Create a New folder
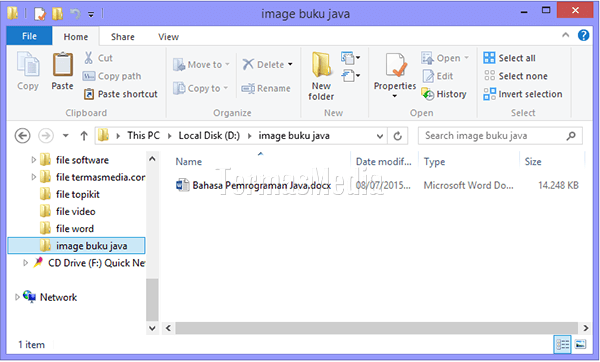This screenshot has width=600, height=362. 321,77
